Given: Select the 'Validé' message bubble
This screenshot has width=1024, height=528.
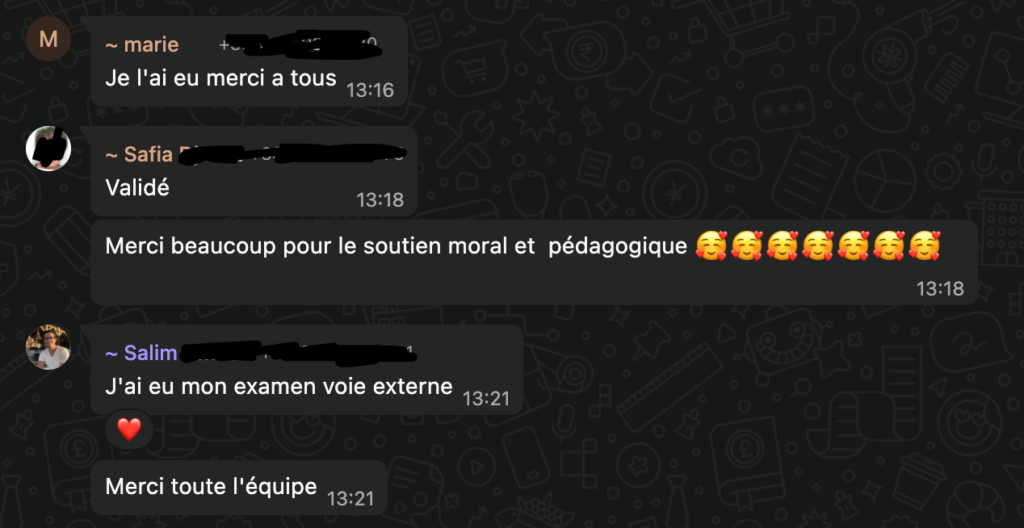Looking at the screenshot, I should click(x=253, y=171).
